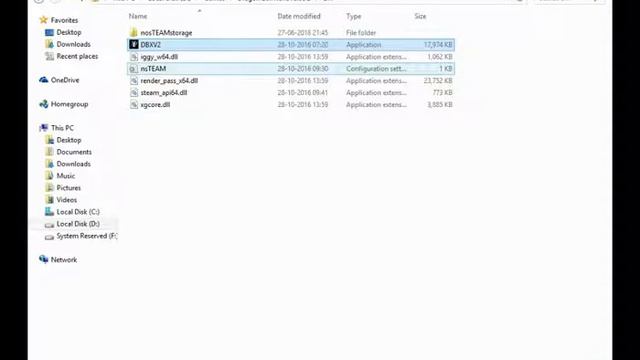Click the nsTEAM configuration file icon
Viewport: 640px width, 360px height.
[133, 69]
